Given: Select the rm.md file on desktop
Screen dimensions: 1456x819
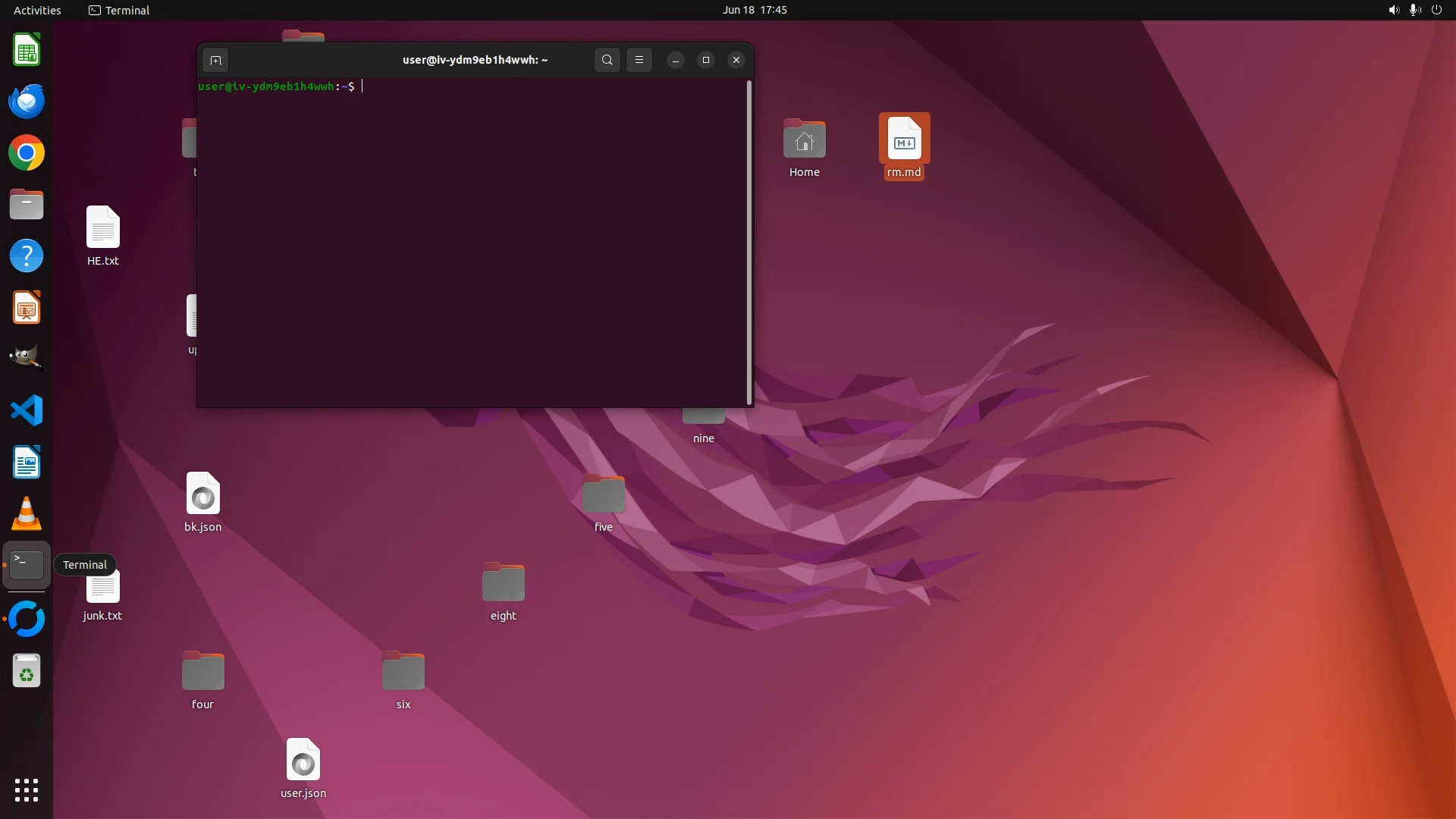Looking at the screenshot, I should (904, 144).
